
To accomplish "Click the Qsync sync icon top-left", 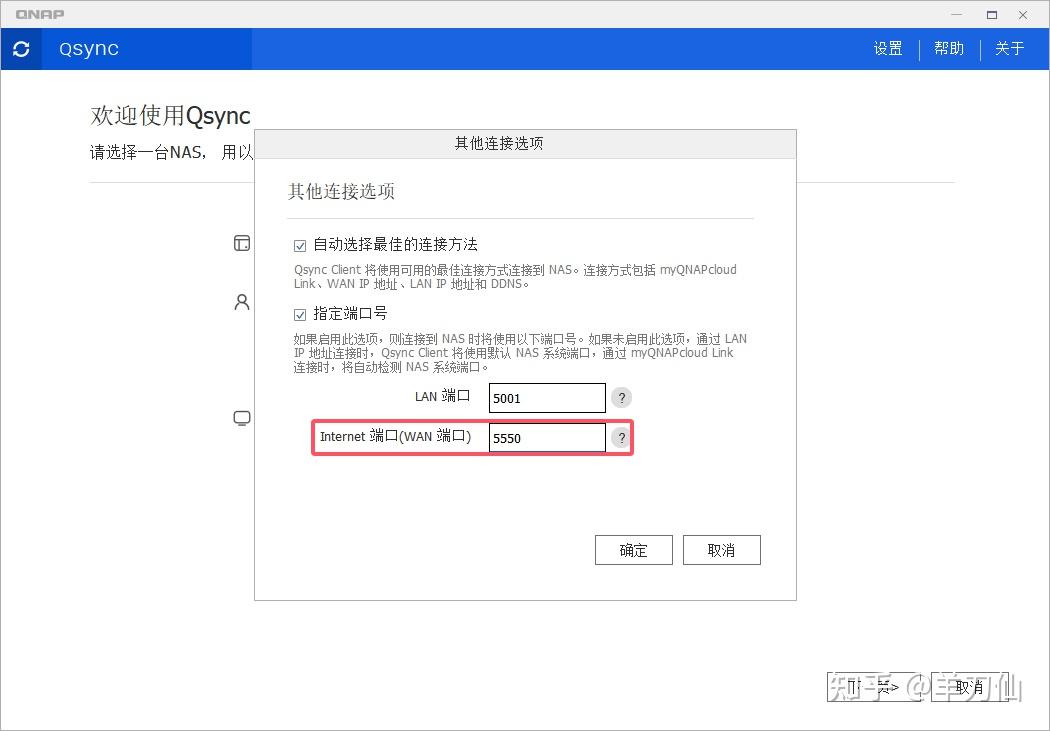I will click(21, 48).
